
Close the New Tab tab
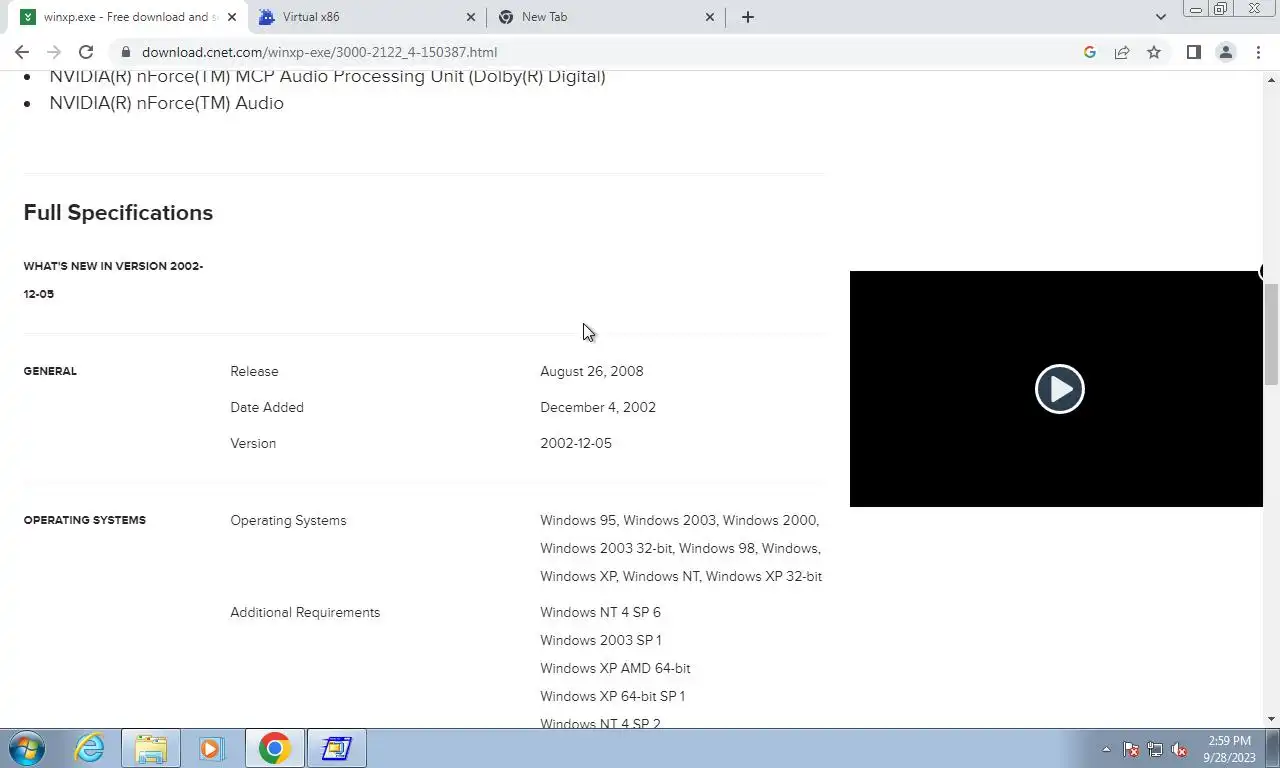(x=710, y=17)
